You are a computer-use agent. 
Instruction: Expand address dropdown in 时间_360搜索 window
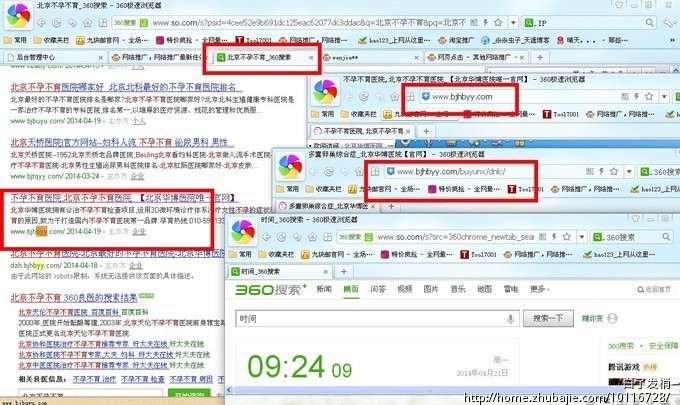[582, 237]
